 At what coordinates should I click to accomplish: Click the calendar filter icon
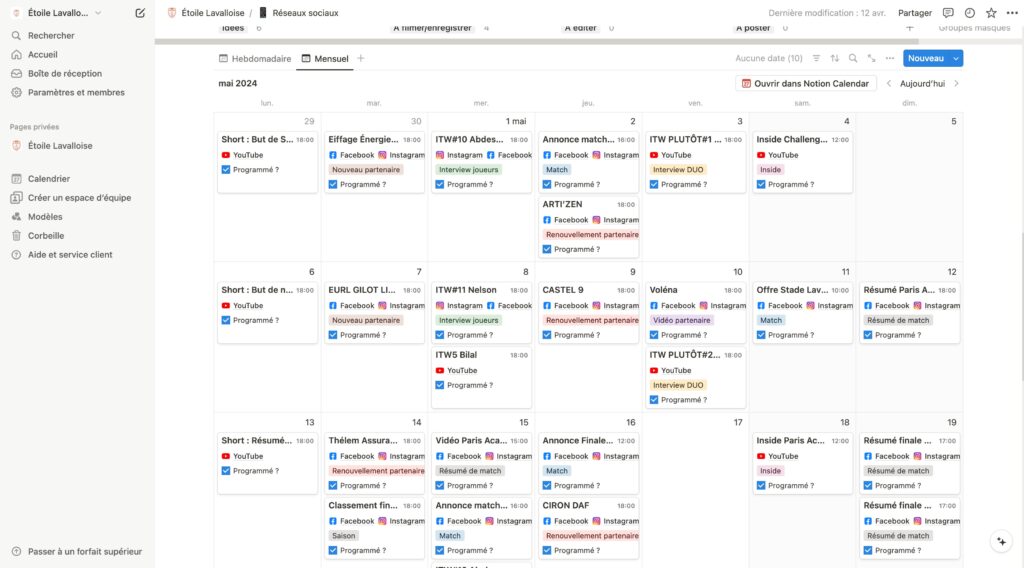coord(816,59)
